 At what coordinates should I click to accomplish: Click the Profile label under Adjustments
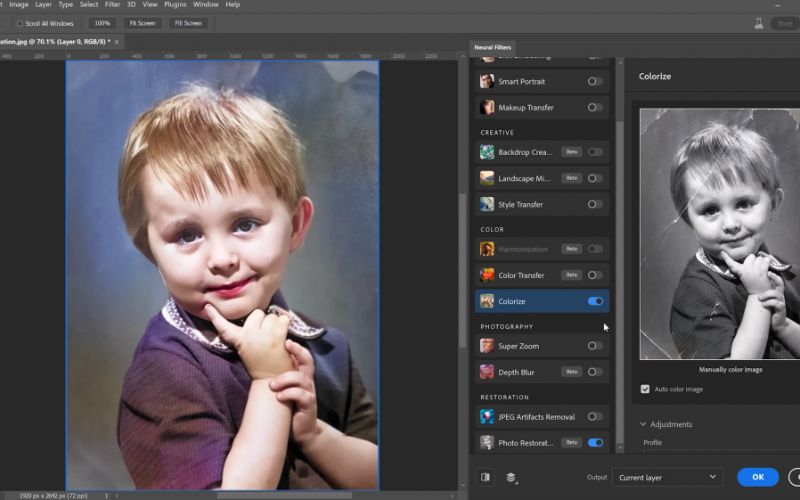pyautogui.click(x=652, y=443)
